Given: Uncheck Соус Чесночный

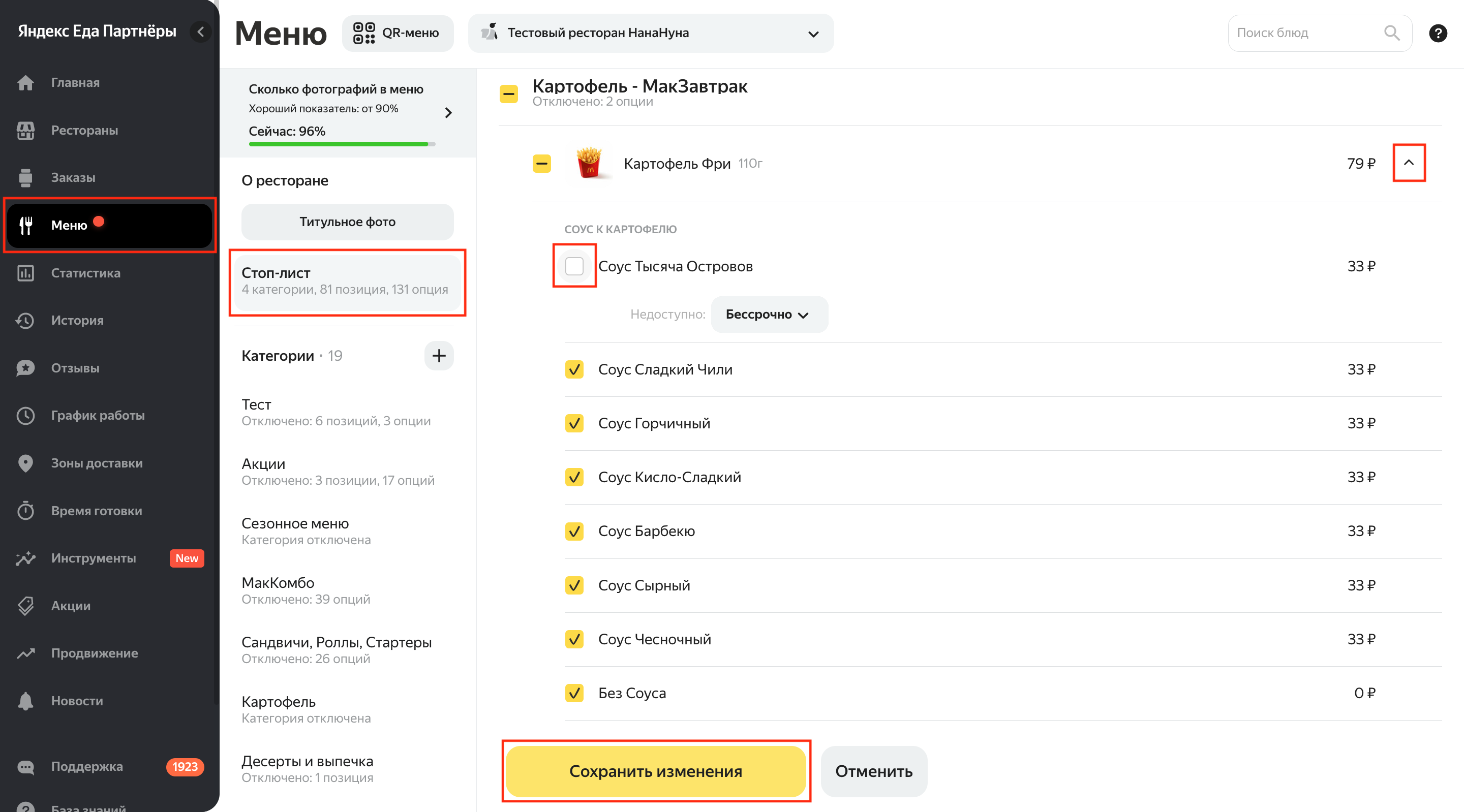Looking at the screenshot, I should point(574,639).
